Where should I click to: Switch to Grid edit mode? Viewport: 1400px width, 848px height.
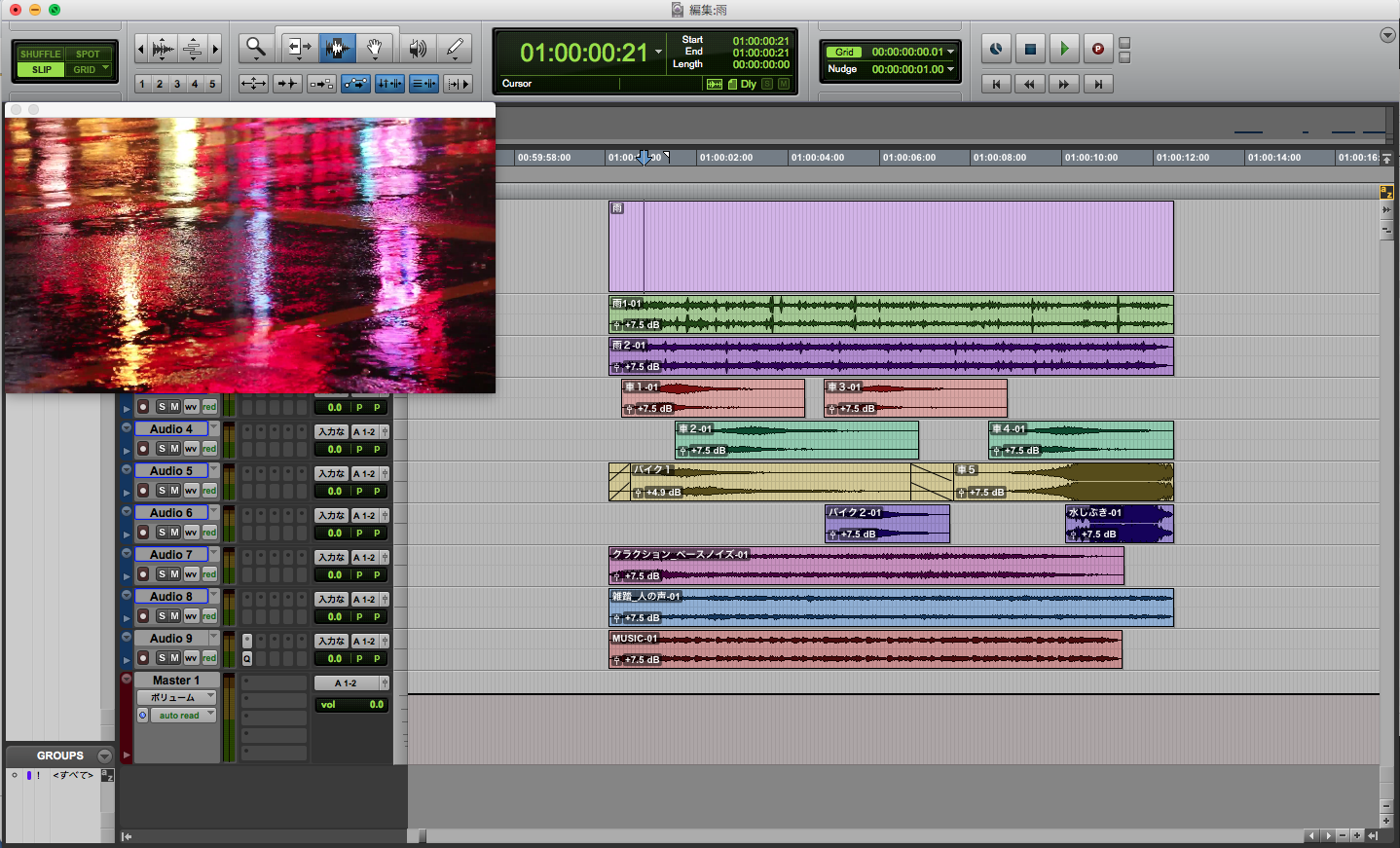click(88, 69)
